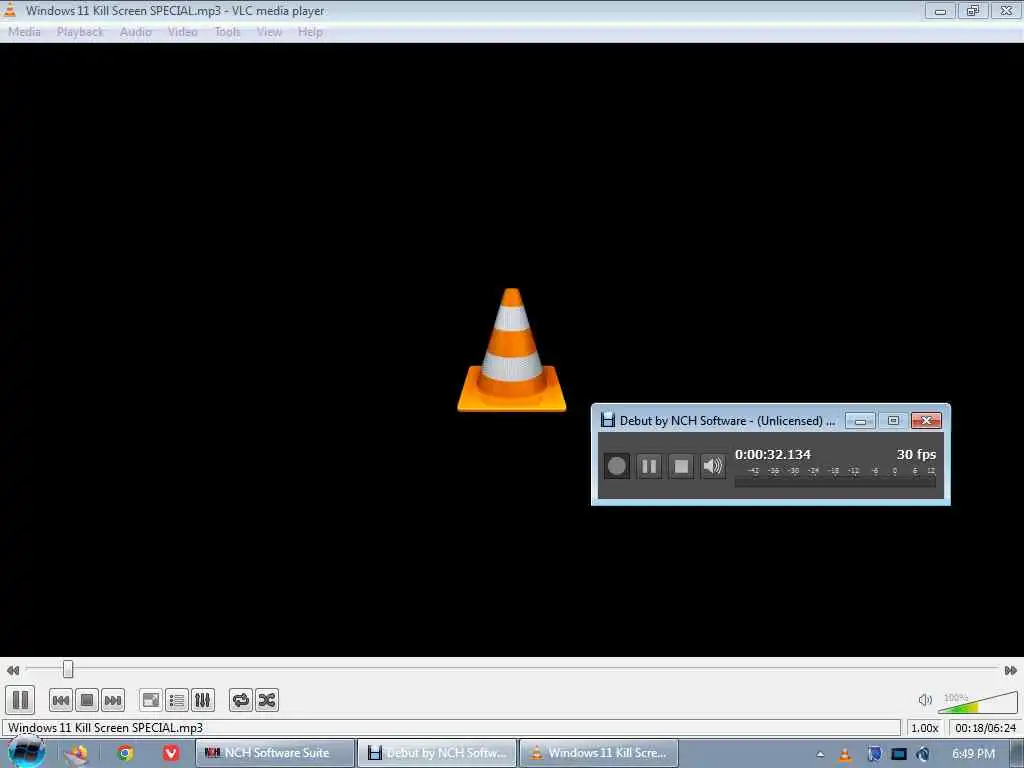Image resolution: width=1024 pixels, height=768 pixels.
Task: Toggle Debut audio speaker button
Action: pyautogui.click(x=713, y=466)
